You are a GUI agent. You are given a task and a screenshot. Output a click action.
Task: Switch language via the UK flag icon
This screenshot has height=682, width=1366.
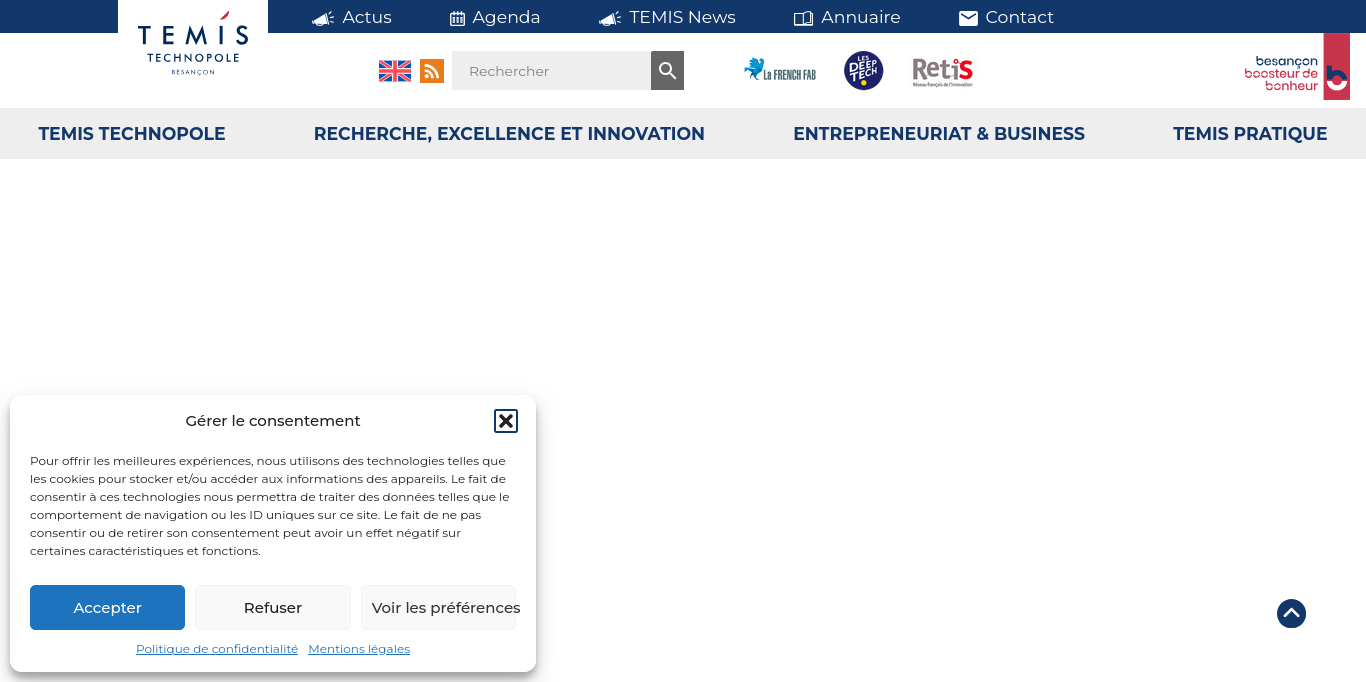click(395, 71)
